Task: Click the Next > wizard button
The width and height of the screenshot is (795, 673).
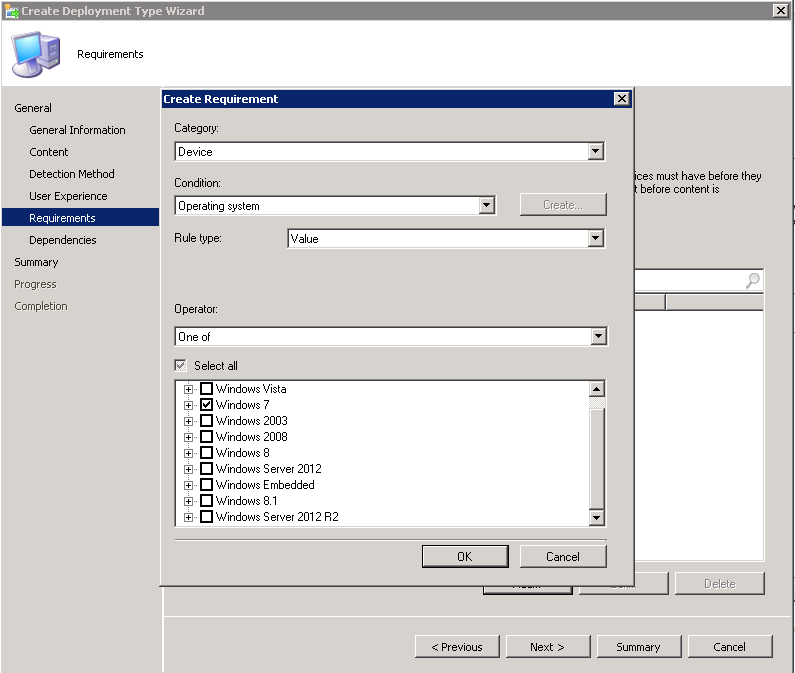Action: [548, 647]
